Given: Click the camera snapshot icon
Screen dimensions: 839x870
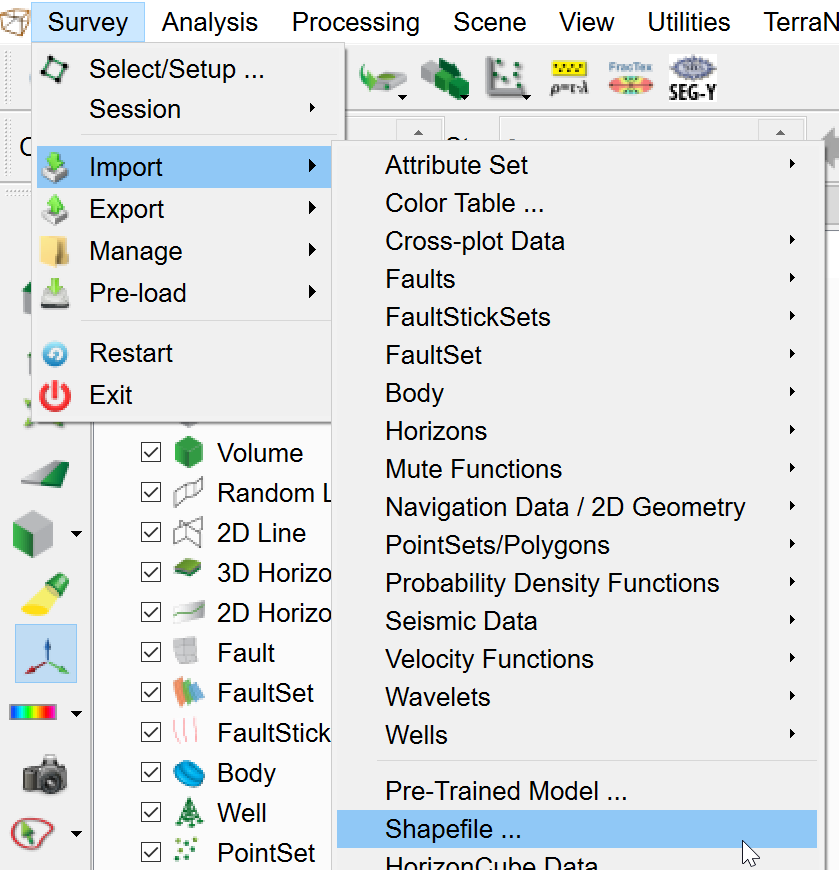Looking at the screenshot, I should [x=45, y=774].
